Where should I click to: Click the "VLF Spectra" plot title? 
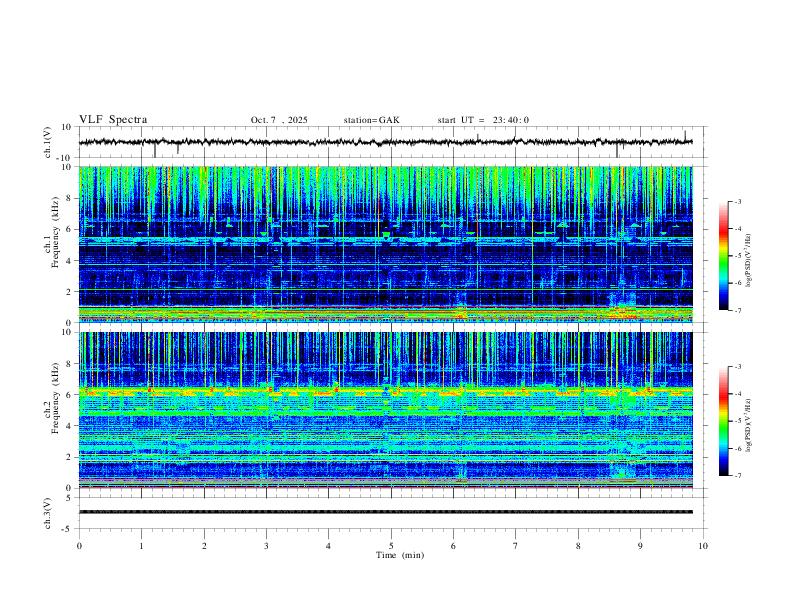point(113,120)
